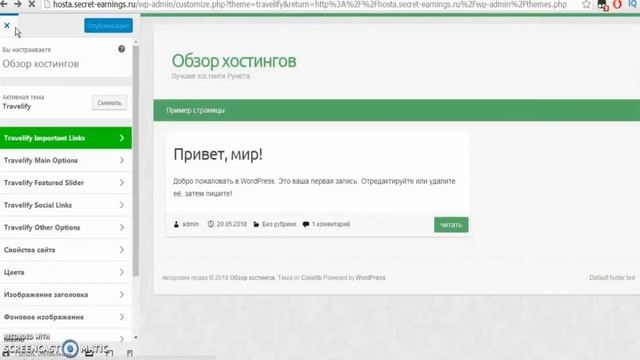Open Travelify Social Links section
The height and width of the screenshot is (360, 640).
pos(66,205)
